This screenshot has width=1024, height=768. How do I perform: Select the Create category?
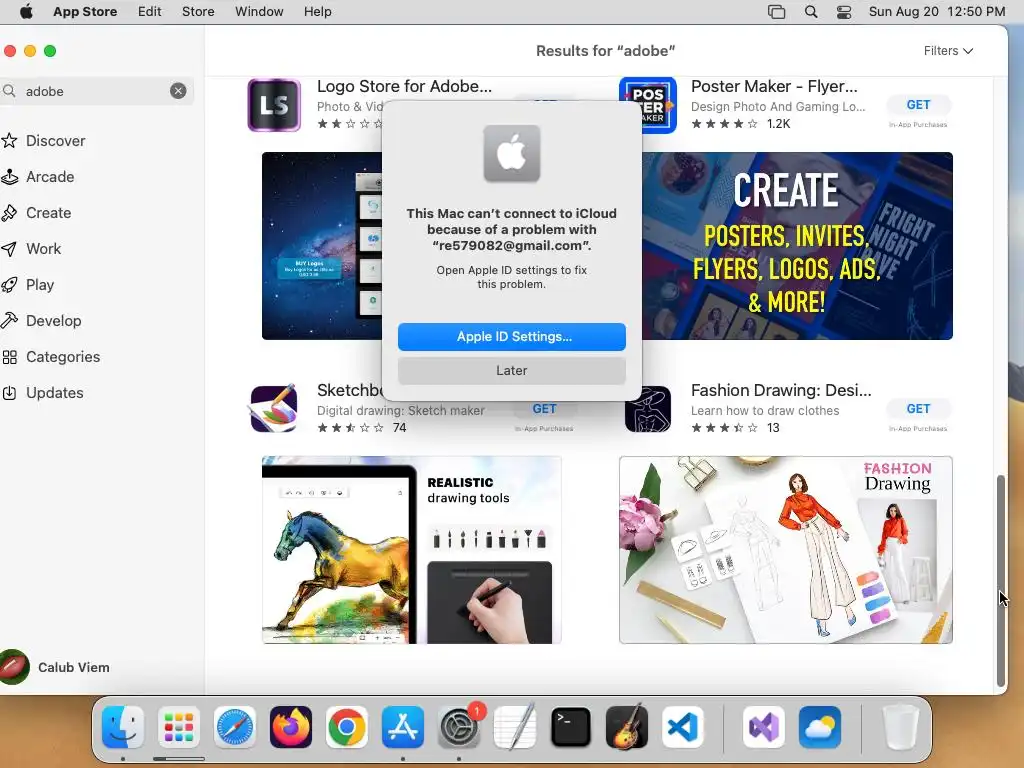pyautogui.click(x=48, y=212)
